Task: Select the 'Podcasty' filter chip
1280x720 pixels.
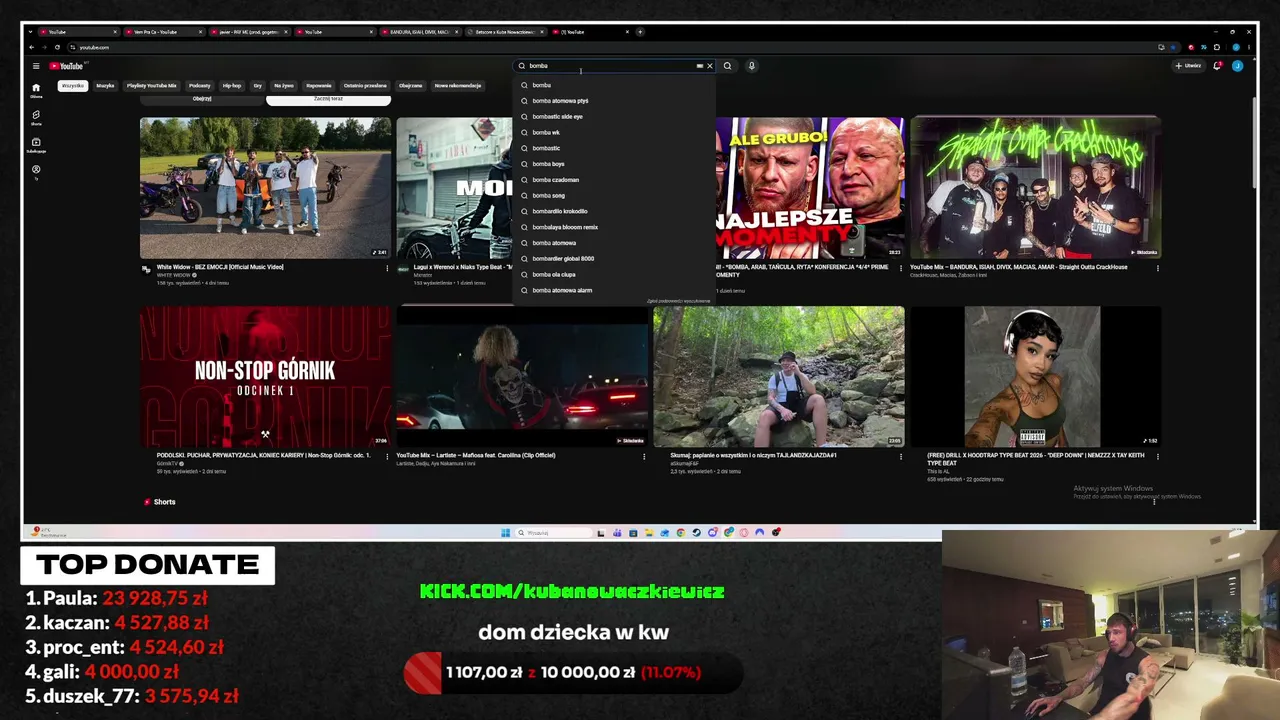Action: 199,86
